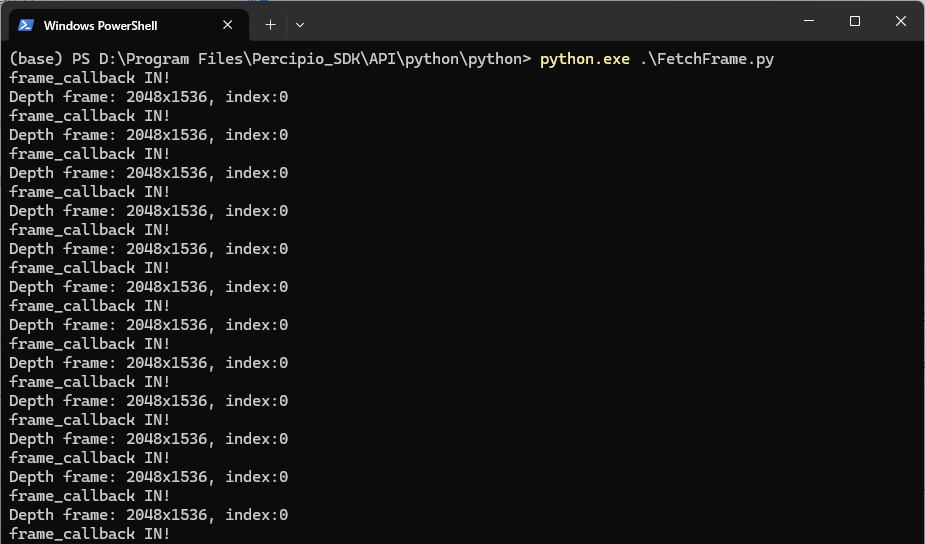The height and width of the screenshot is (544, 925).
Task: Close the terminal window
Action: click(900, 22)
